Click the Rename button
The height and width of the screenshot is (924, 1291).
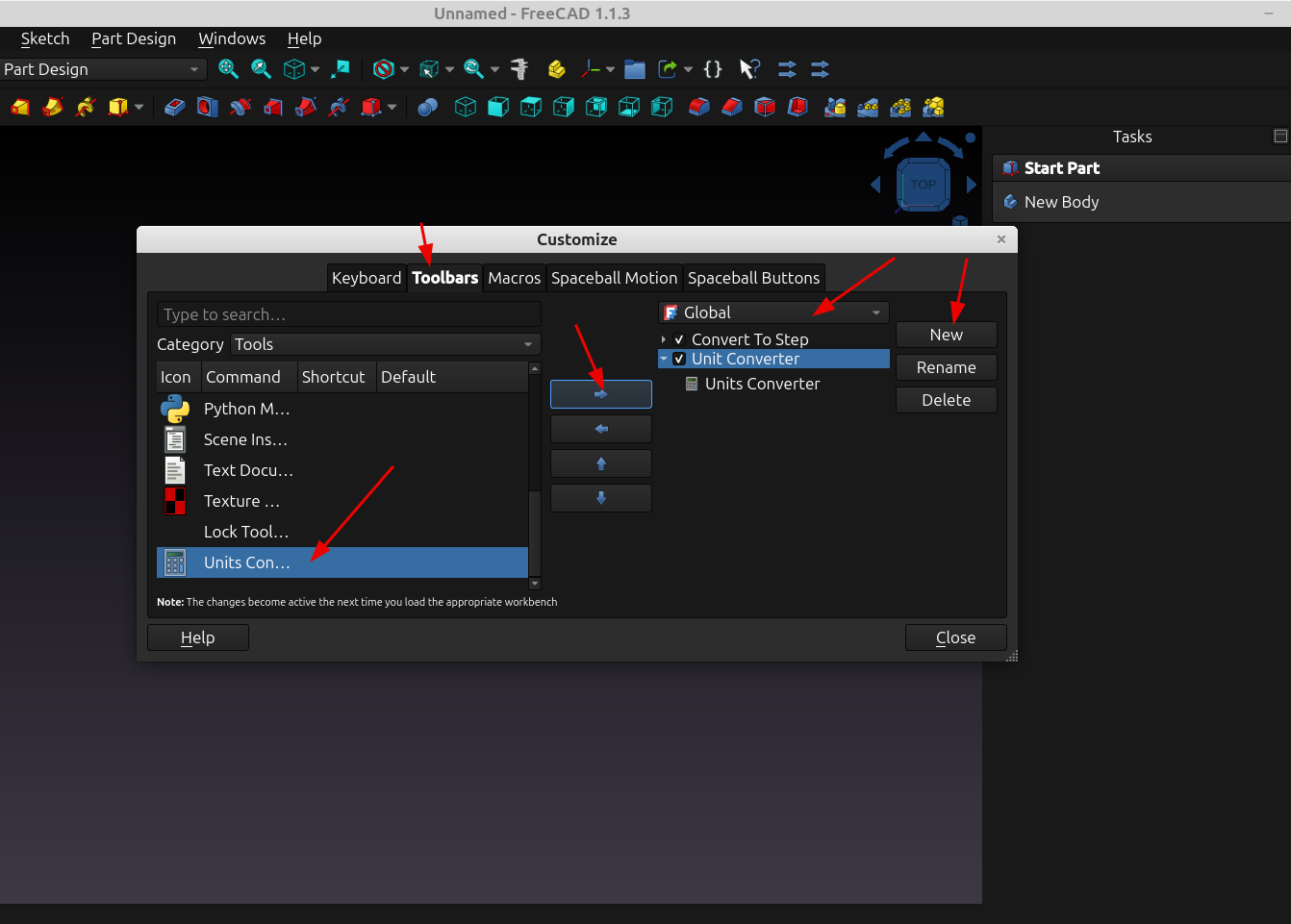(x=947, y=367)
